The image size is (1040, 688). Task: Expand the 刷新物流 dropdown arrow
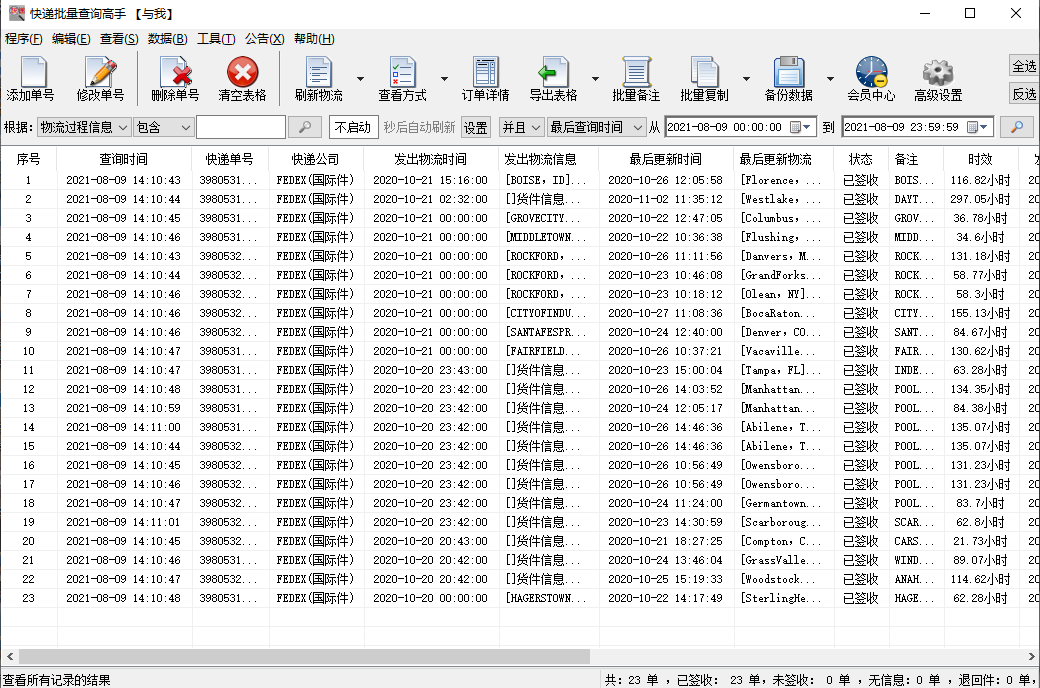pos(360,79)
